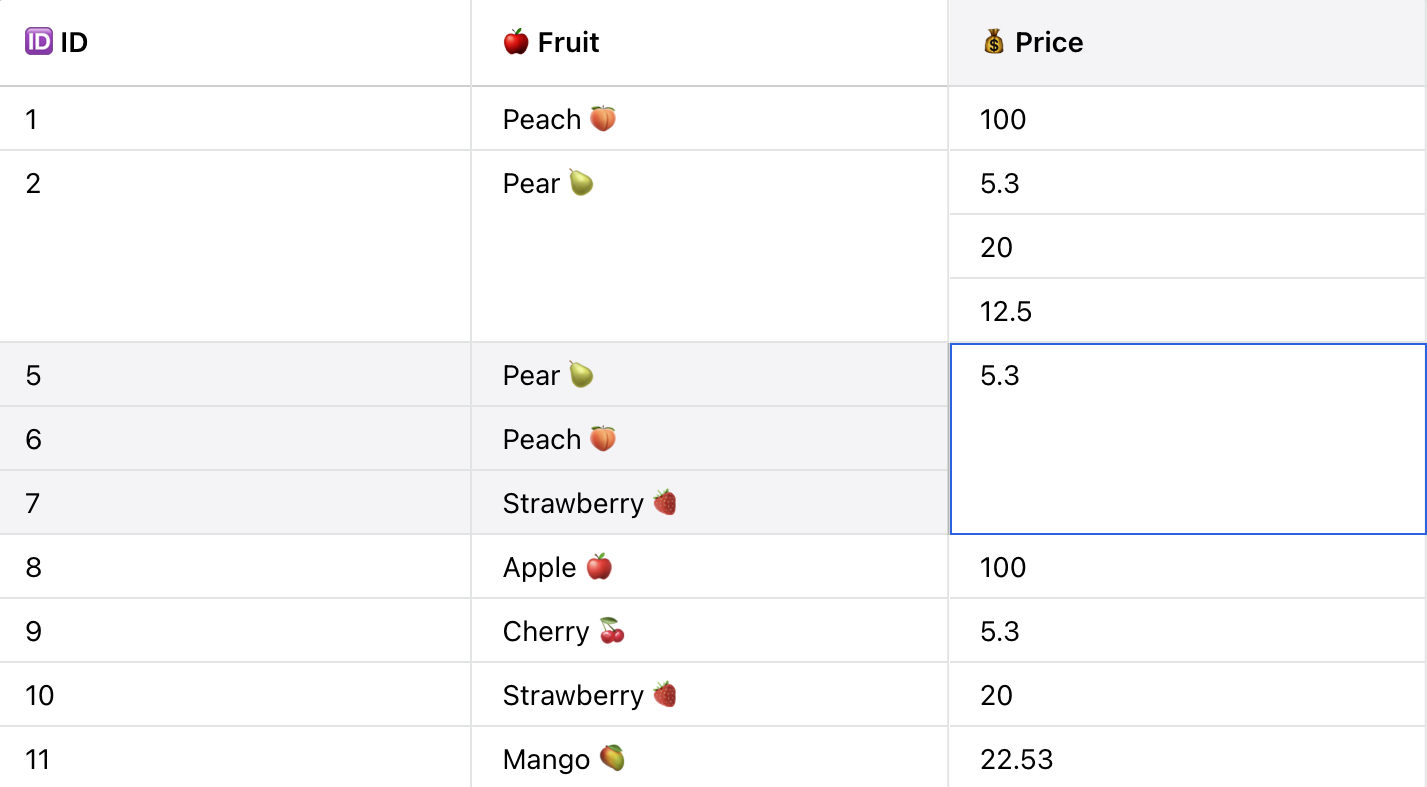Click the purple ID emoji in the header
1427x787 pixels.
(x=38, y=42)
